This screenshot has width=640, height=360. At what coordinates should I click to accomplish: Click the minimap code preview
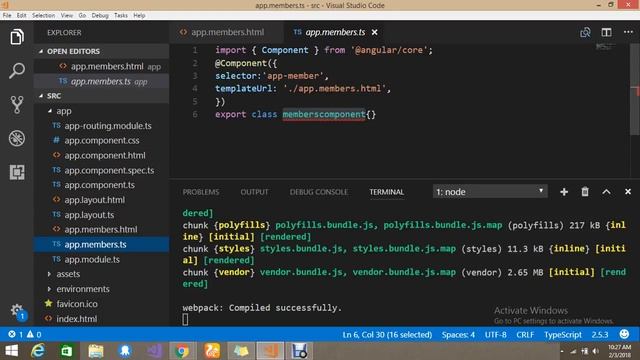tap(605, 47)
